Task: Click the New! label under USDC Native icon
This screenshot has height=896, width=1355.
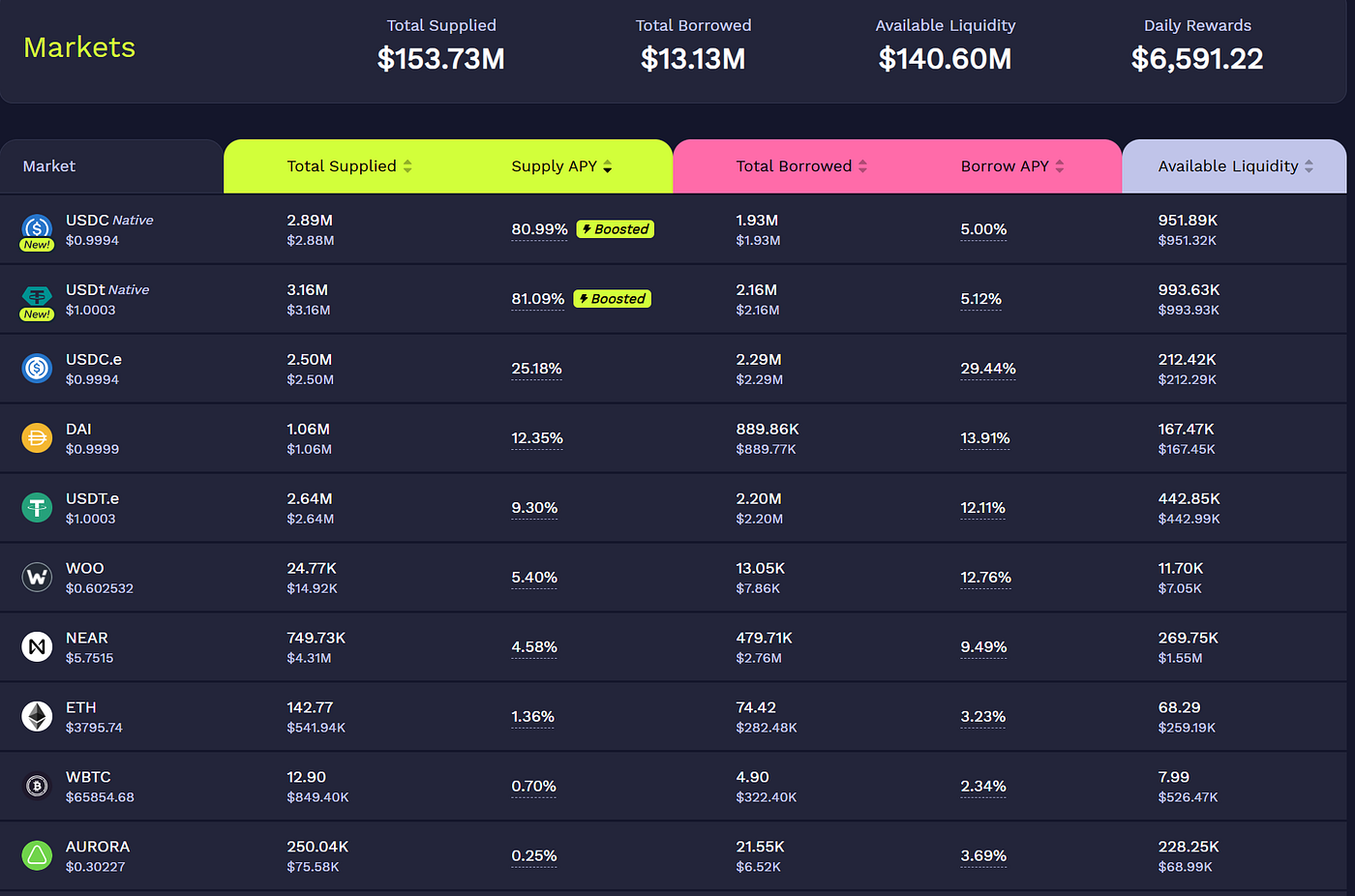Action: point(37,245)
